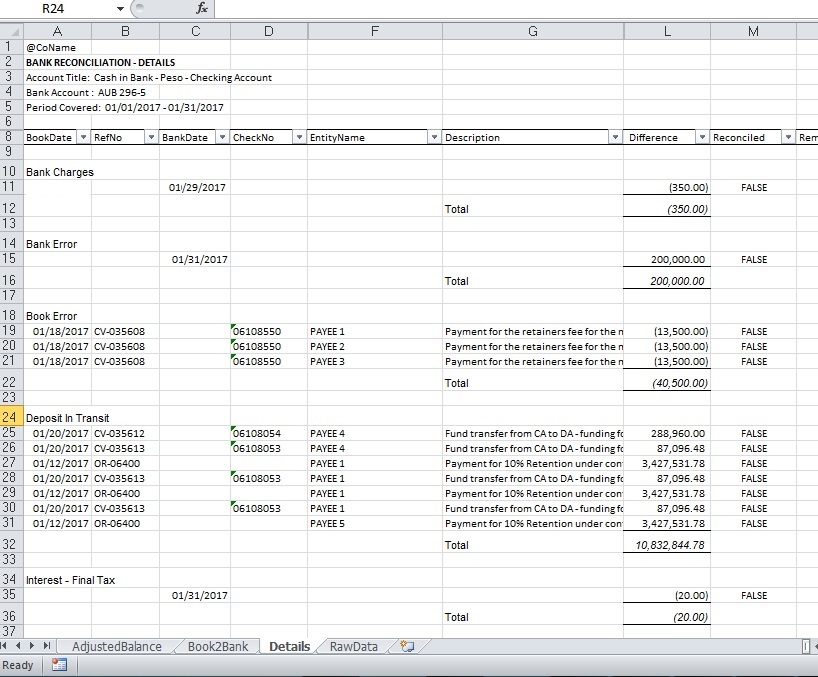Select column L header
Screen dimensions: 818x677
point(667,31)
